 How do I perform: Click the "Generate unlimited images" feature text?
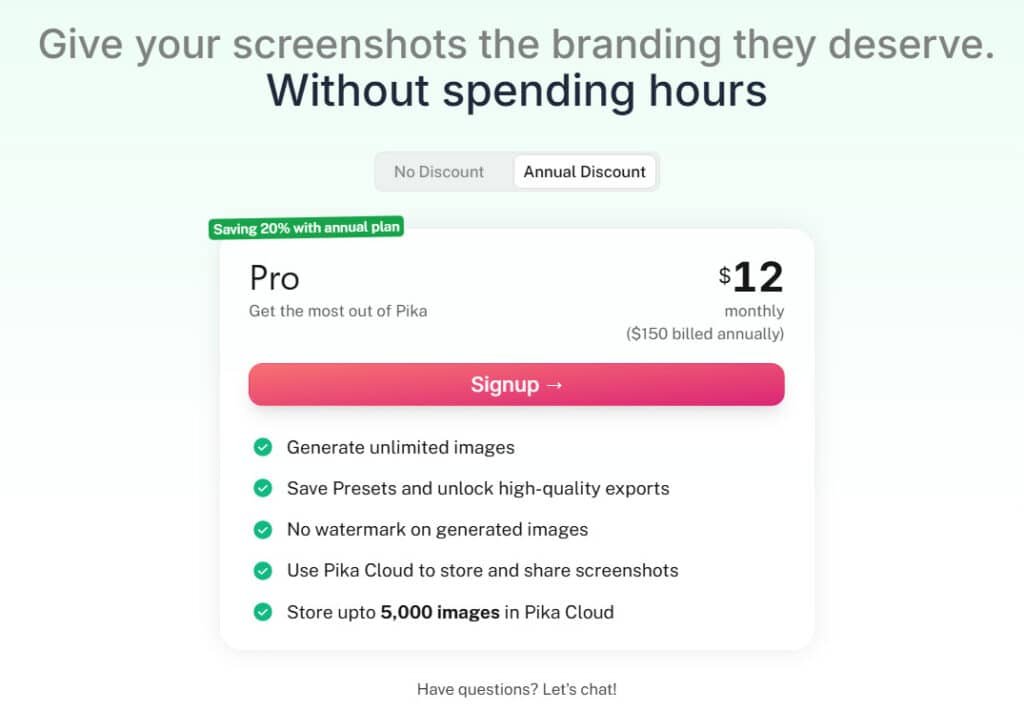click(x=400, y=447)
